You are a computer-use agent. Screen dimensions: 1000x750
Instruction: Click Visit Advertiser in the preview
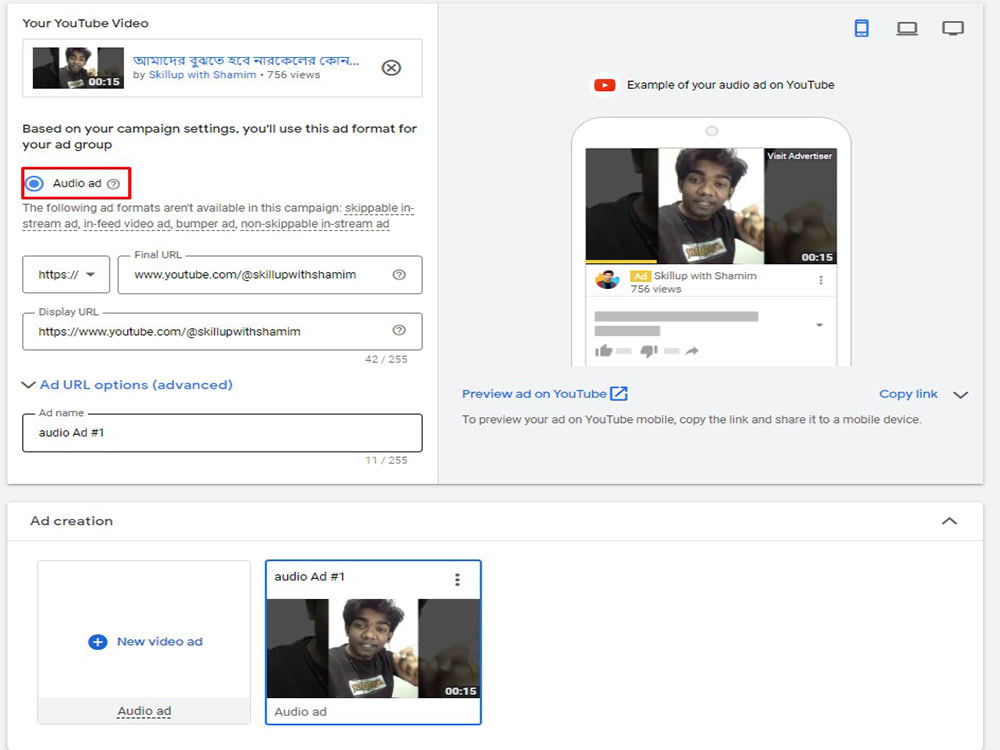(x=799, y=156)
